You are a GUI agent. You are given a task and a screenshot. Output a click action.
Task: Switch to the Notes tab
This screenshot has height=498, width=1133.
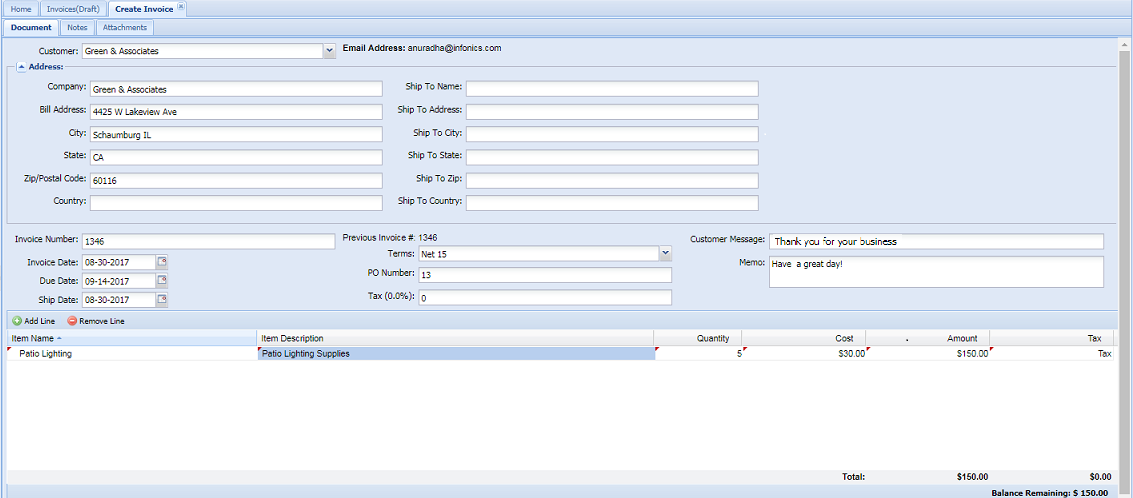pos(77,28)
